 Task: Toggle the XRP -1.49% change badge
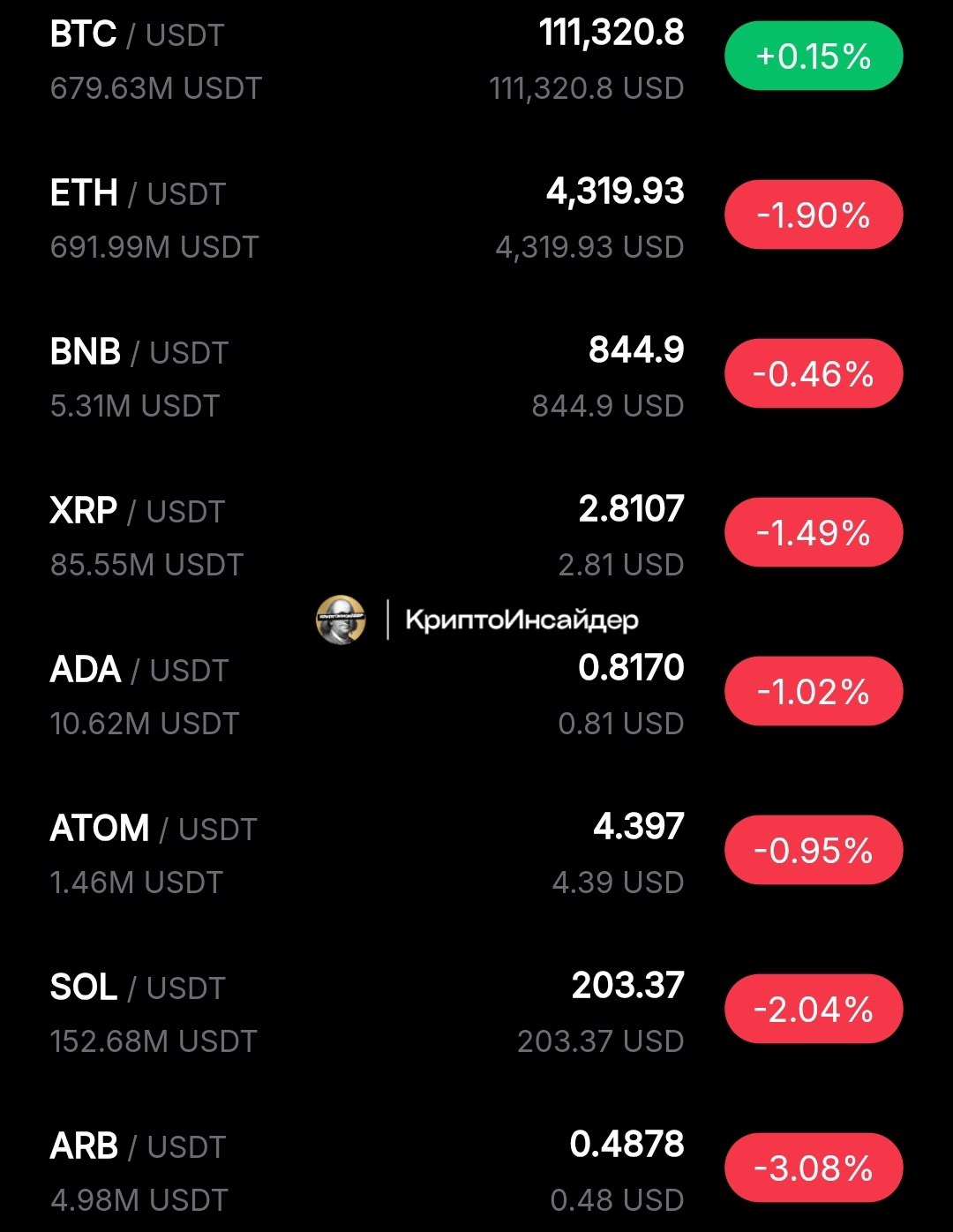pyautogui.click(x=814, y=533)
